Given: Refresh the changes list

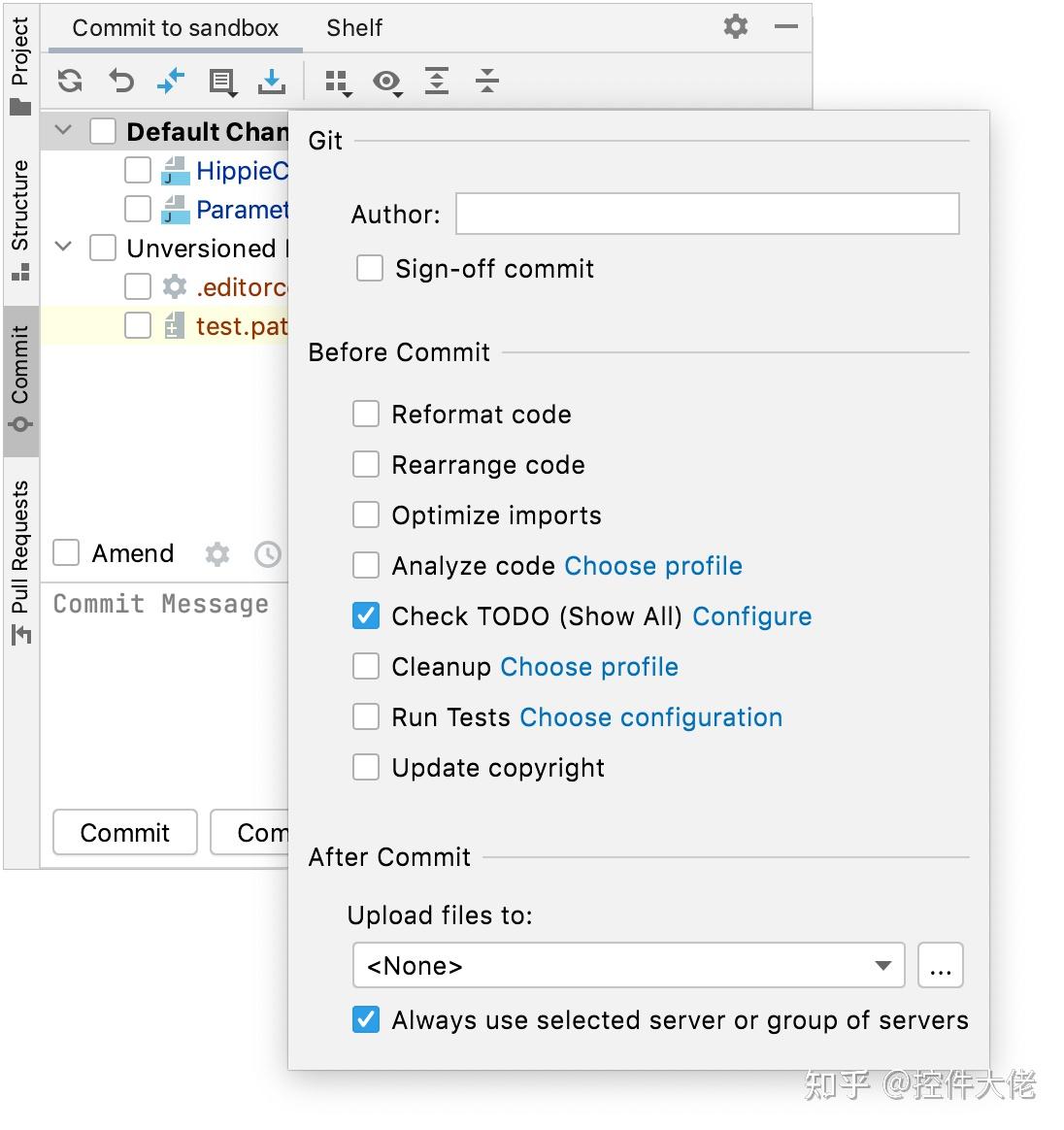Looking at the screenshot, I should click(69, 82).
